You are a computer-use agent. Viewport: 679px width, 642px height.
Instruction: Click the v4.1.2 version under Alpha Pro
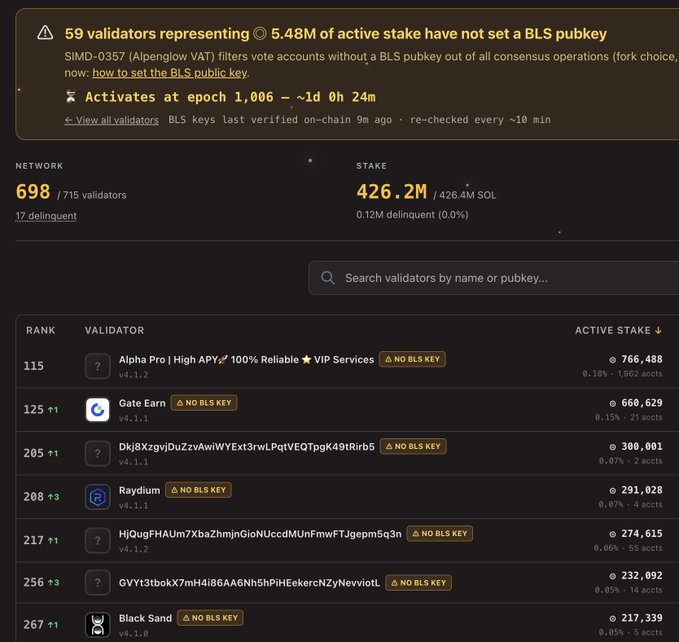point(133,375)
